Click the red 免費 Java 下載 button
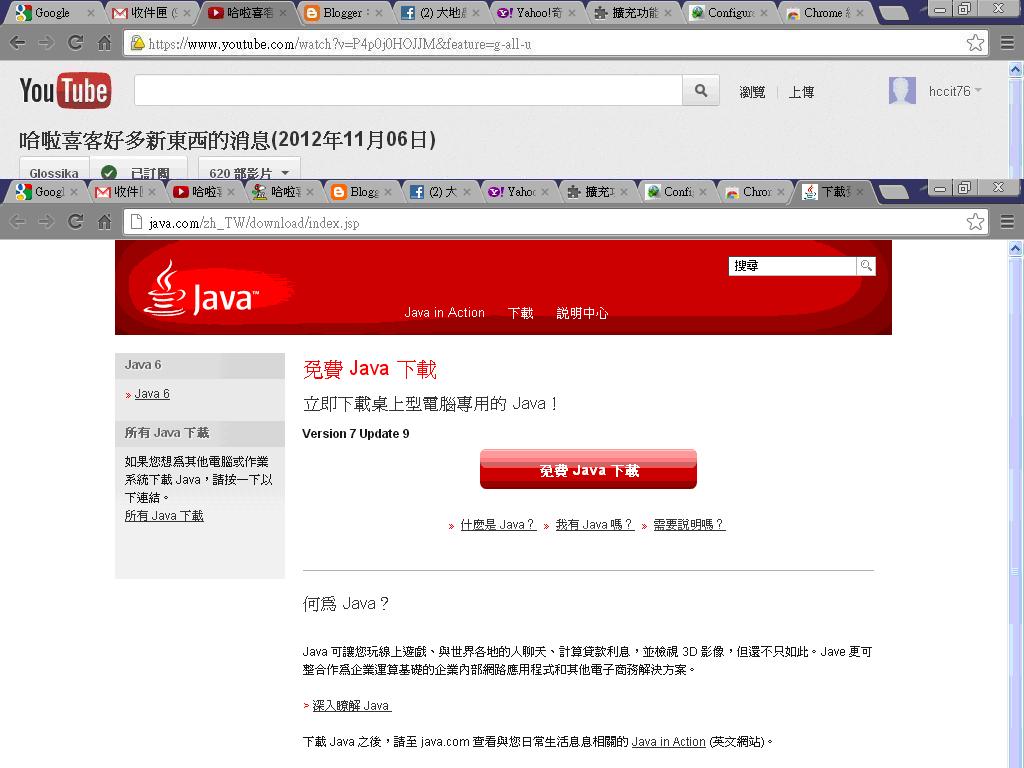This screenshot has width=1024, height=768. (x=588, y=469)
